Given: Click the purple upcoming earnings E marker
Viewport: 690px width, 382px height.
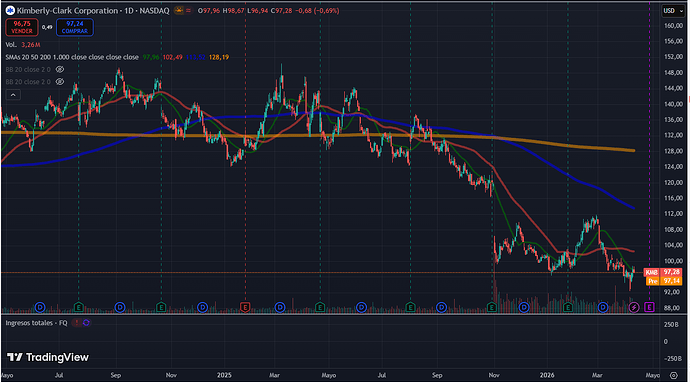Looking at the screenshot, I should 650,307.
